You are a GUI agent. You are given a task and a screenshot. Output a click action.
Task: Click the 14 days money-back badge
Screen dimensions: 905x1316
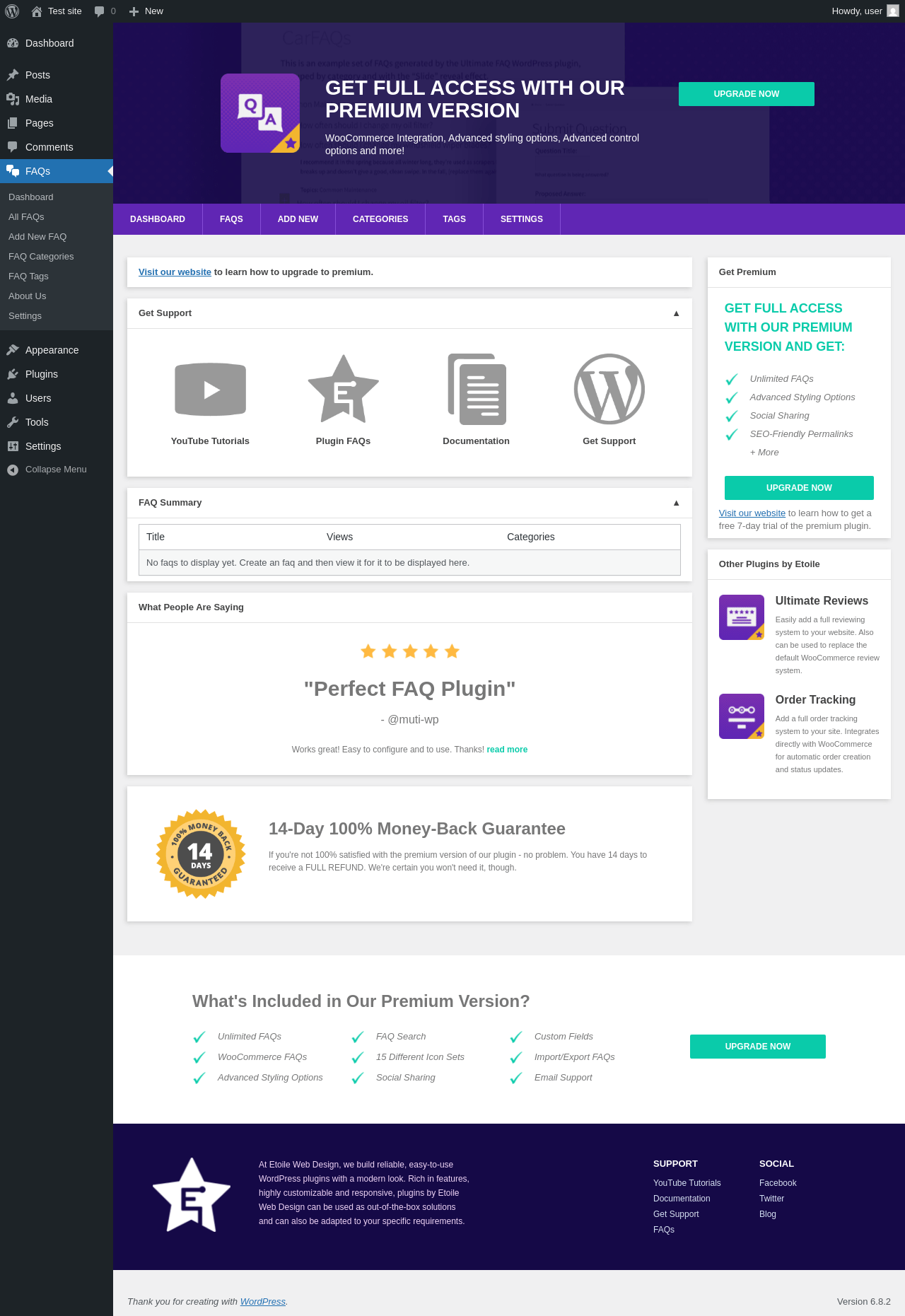(x=201, y=854)
